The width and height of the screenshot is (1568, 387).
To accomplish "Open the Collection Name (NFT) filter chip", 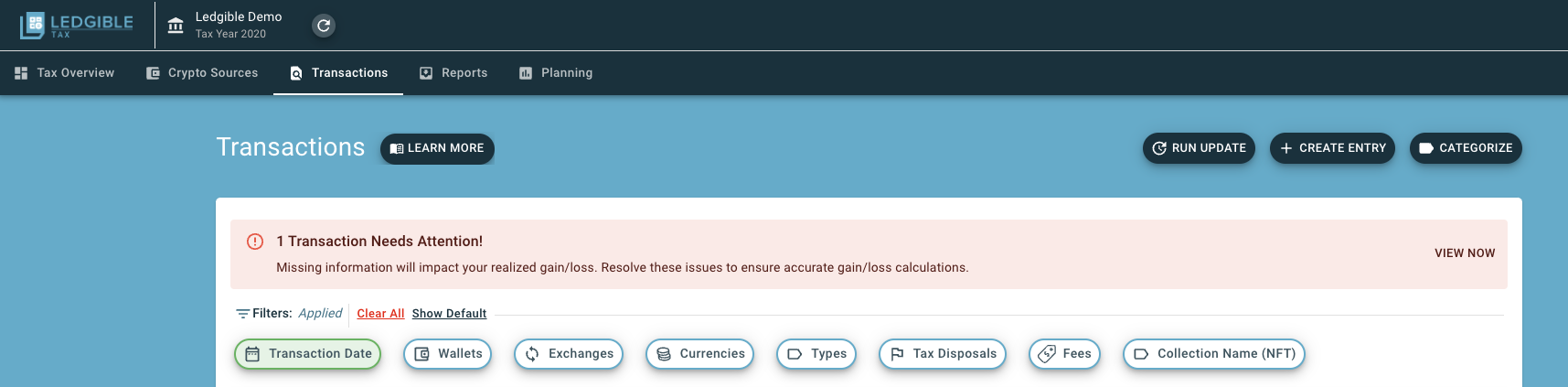I will point(1214,354).
